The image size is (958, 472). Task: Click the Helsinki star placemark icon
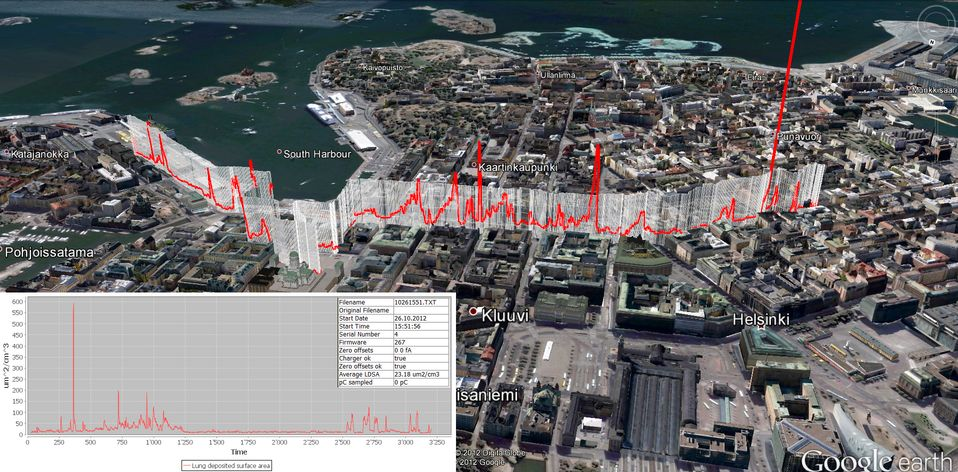click(761, 327)
